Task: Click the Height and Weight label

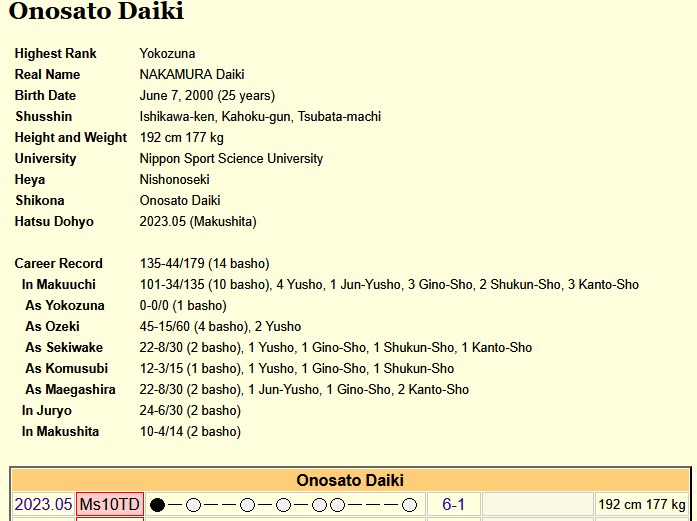Action: click(x=71, y=137)
